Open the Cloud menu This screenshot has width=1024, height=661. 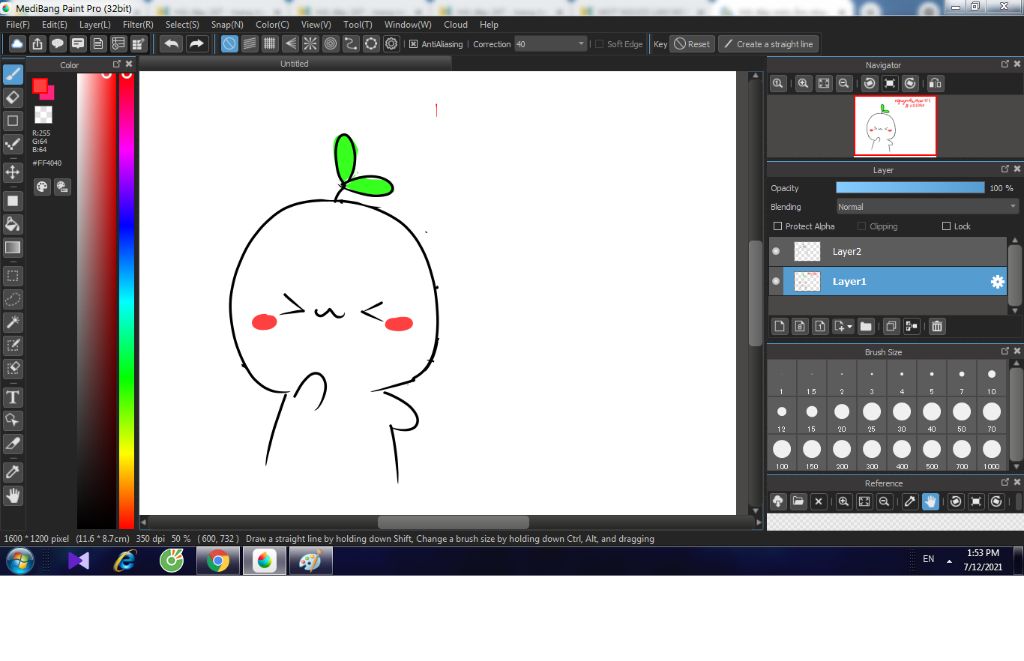point(455,24)
